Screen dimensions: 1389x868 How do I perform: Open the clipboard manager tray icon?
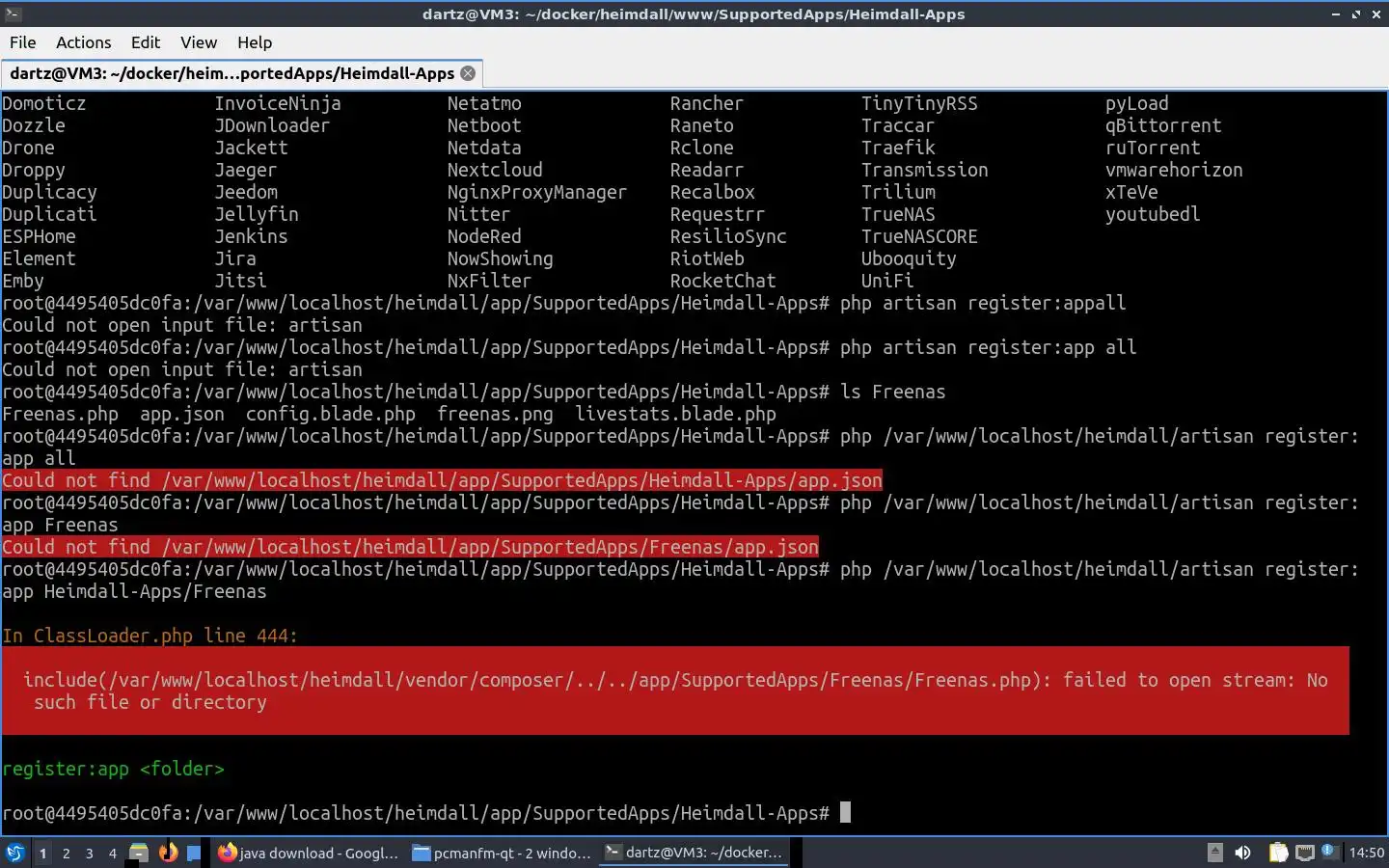click(x=1278, y=853)
